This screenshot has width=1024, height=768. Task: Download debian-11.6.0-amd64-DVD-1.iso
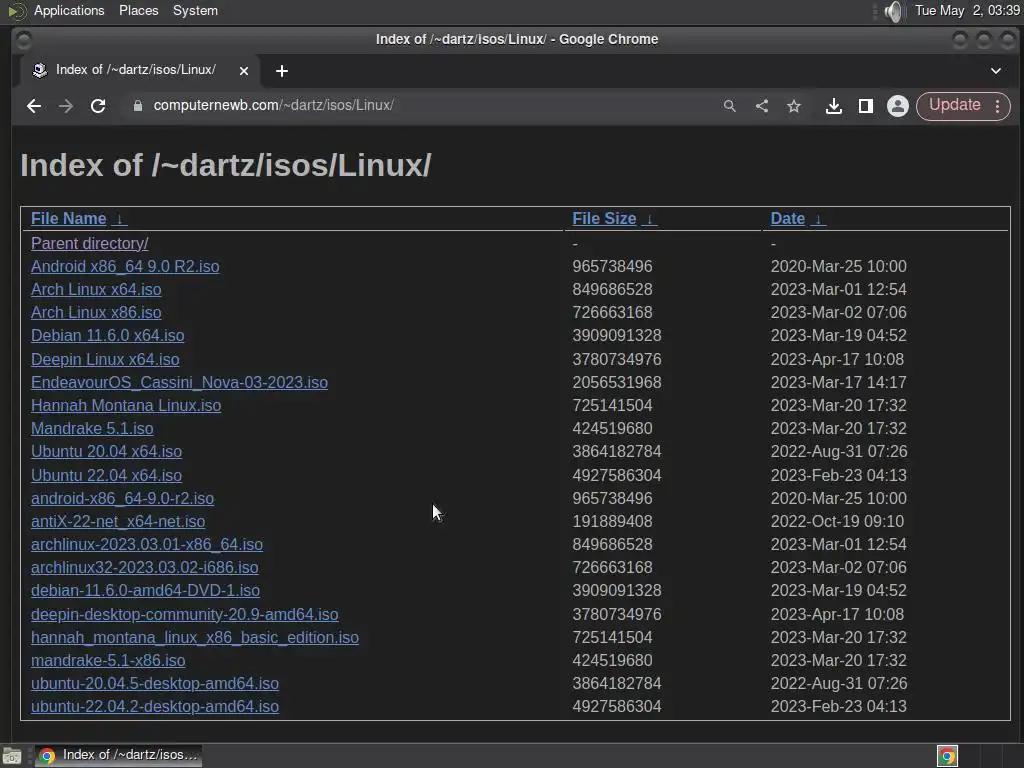pos(145,590)
